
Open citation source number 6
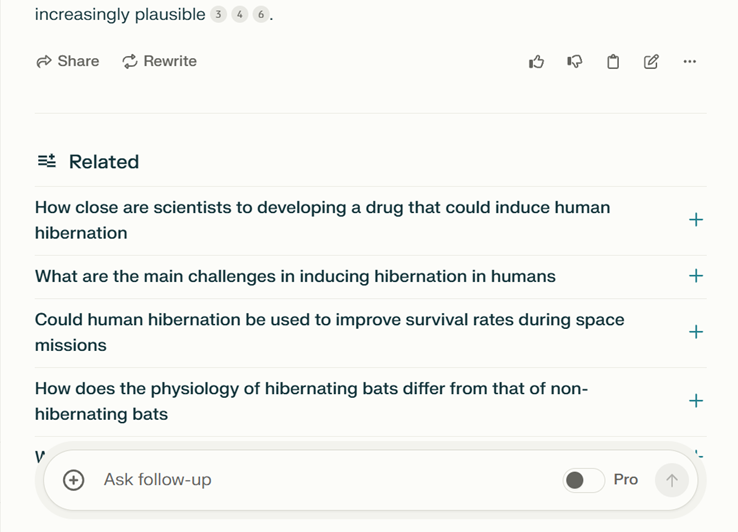(261, 15)
